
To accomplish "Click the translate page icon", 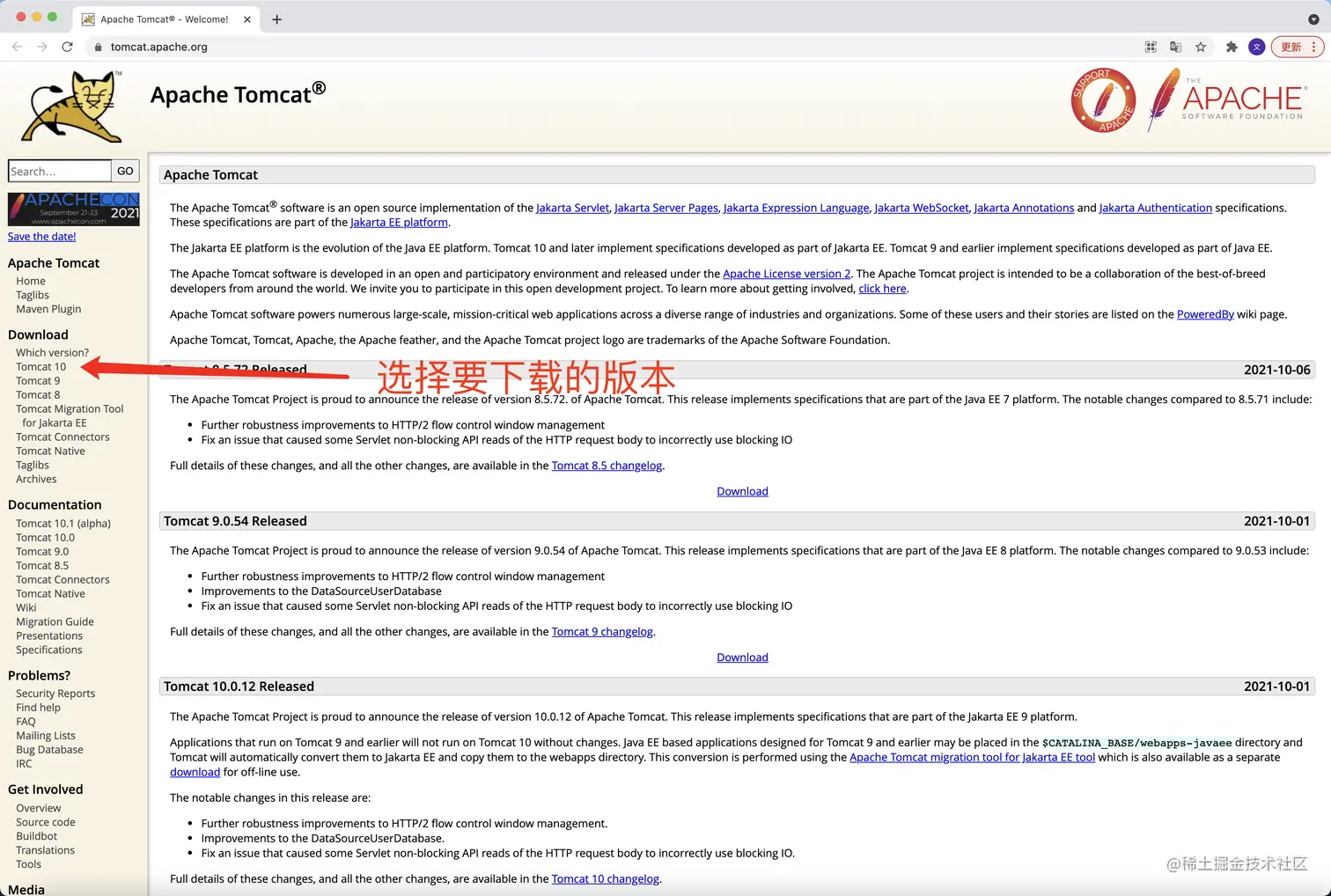I will pos(1175,48).
